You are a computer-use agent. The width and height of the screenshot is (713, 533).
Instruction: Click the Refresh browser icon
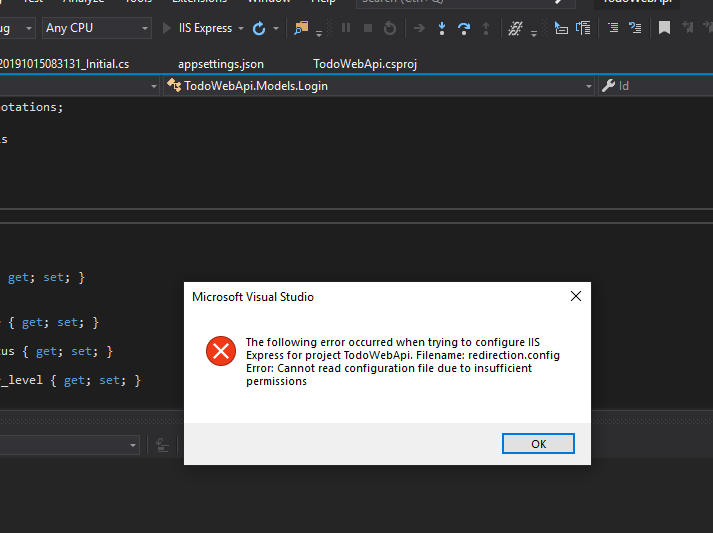tap(259, 28)
